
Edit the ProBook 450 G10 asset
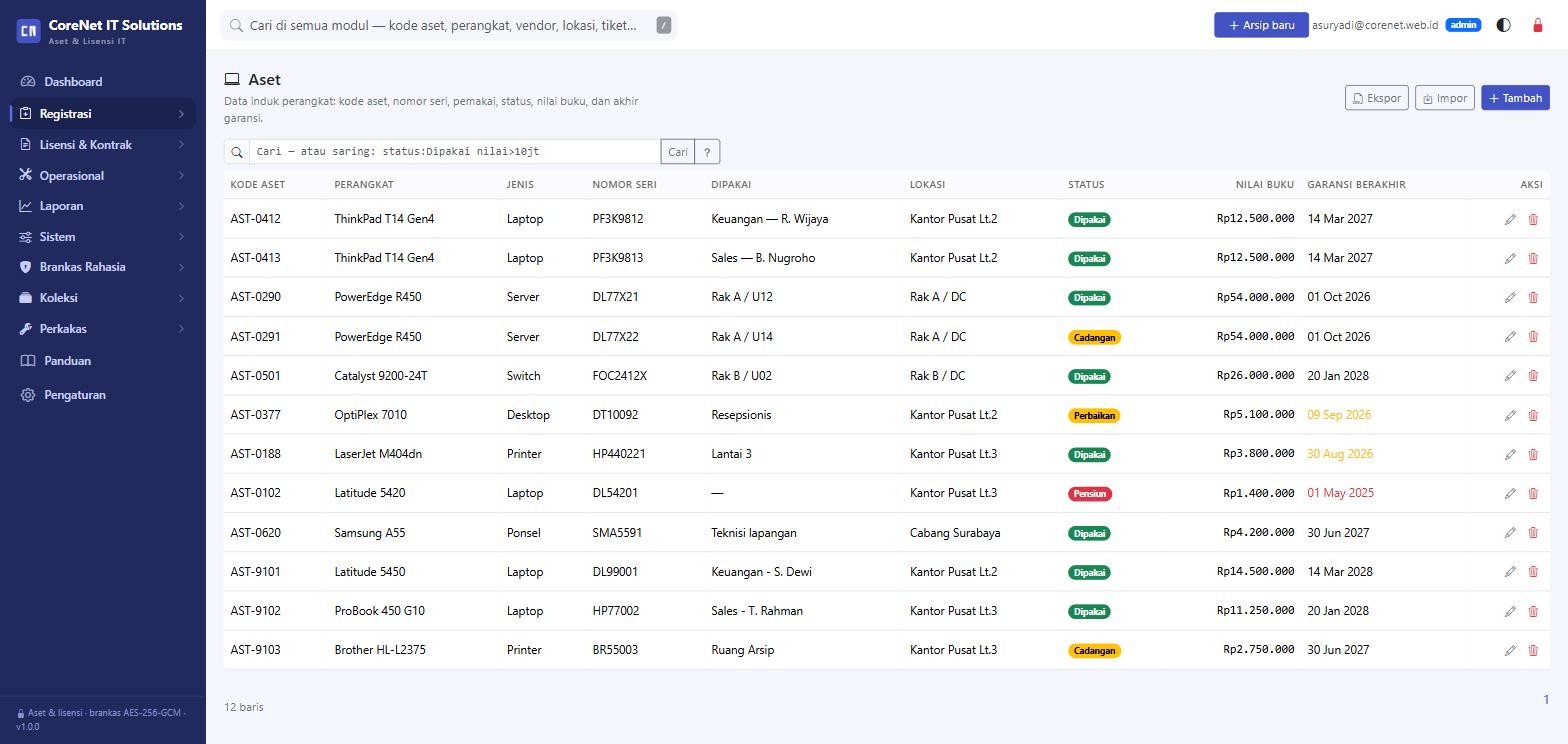(1510, 611)
